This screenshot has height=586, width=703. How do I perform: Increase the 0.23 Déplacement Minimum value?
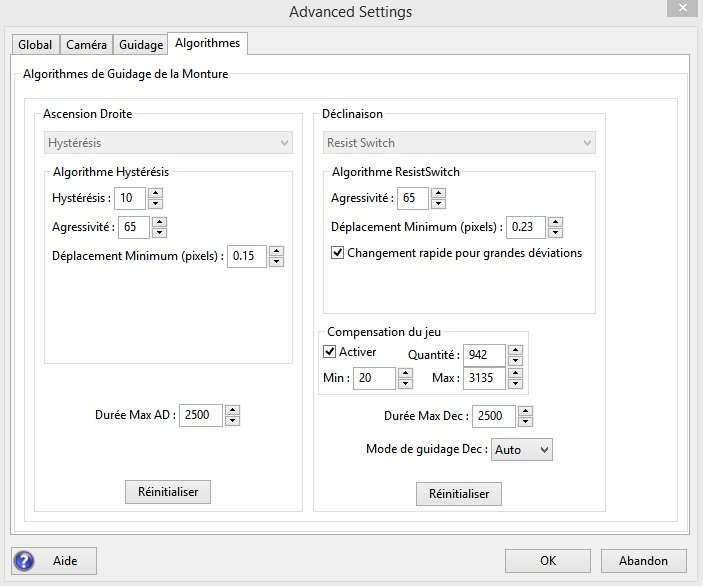555,222
